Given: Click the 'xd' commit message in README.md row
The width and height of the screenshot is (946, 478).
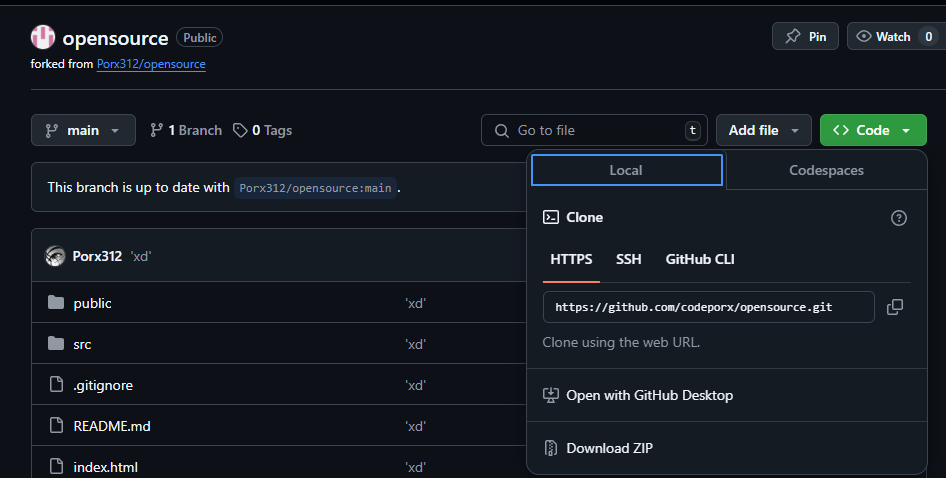Looking at the screenshot, I should click(415, 426).
